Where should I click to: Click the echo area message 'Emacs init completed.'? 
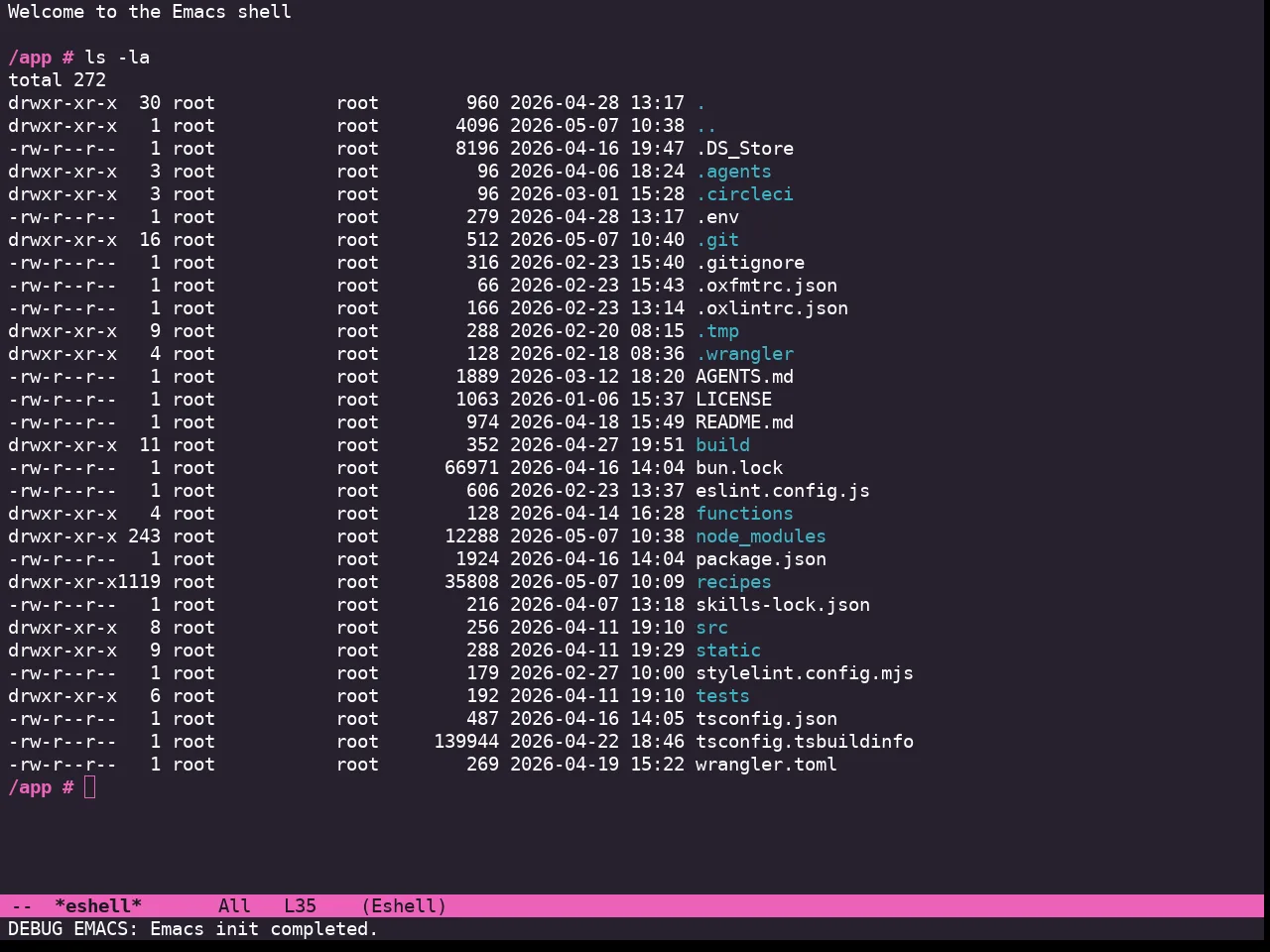click(x=264, y=929)
